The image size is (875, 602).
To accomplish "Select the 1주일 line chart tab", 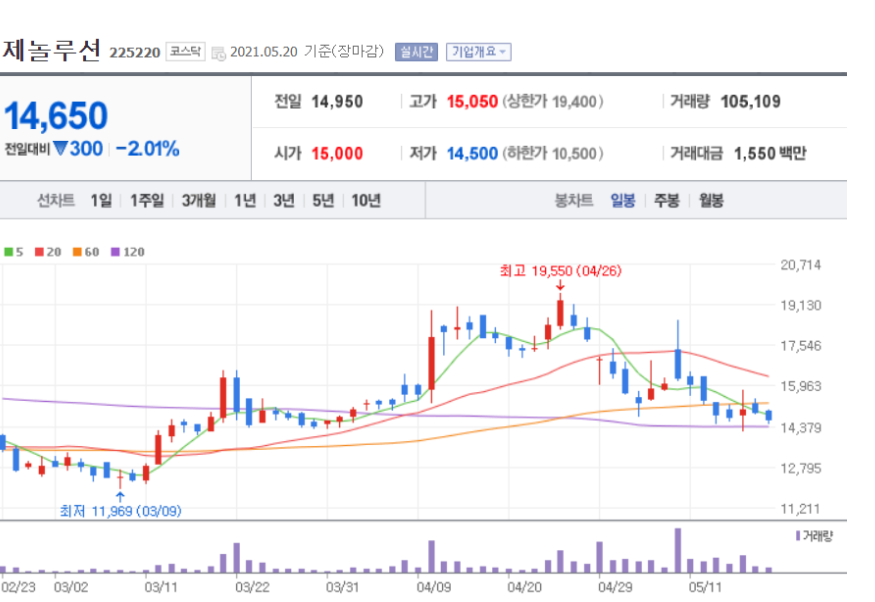I will 147,200.
